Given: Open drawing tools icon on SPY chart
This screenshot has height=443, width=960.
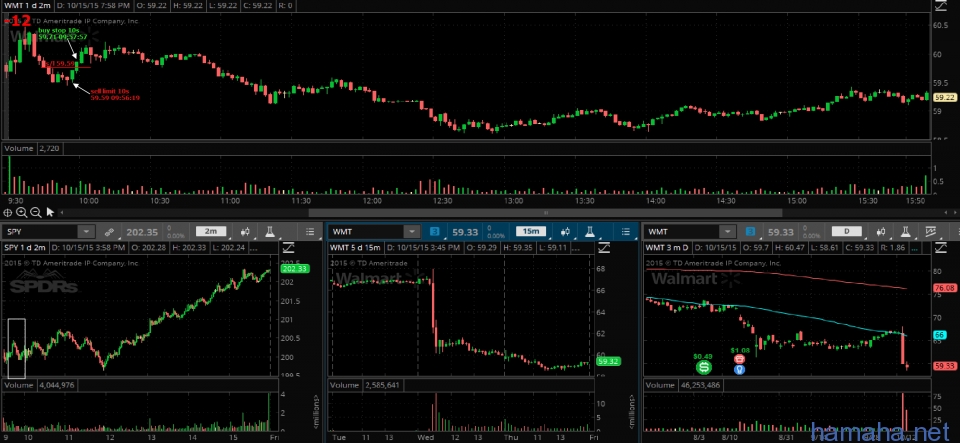Looking at the screenshot, I should 288,248.
